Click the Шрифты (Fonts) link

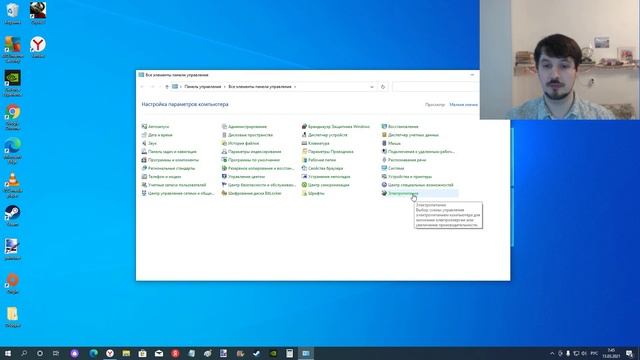point(316,193)
